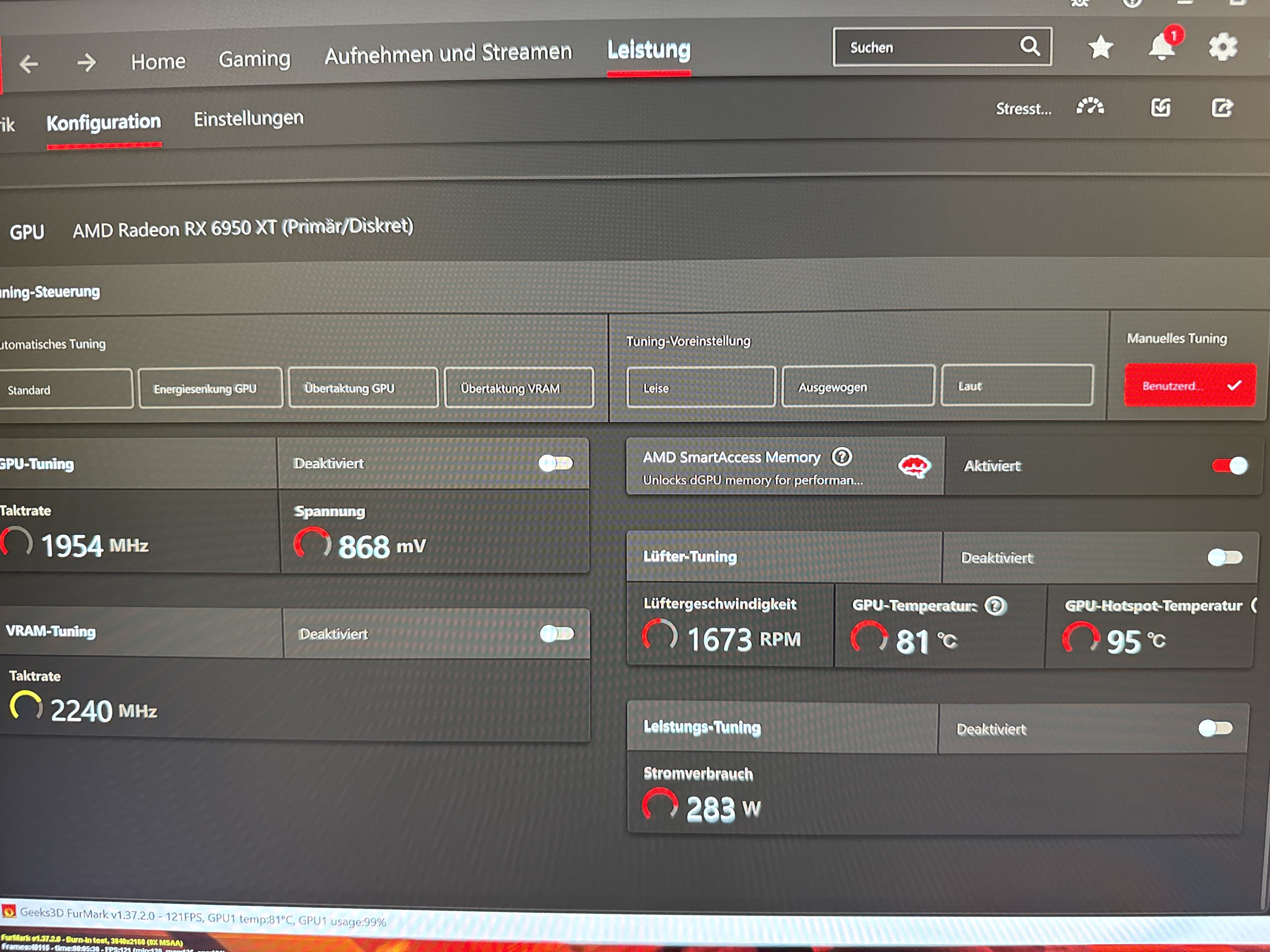The height and width of the screenshot is (952, 1270).
Task: Click the export profile icon
Action: click(1222, 107)
